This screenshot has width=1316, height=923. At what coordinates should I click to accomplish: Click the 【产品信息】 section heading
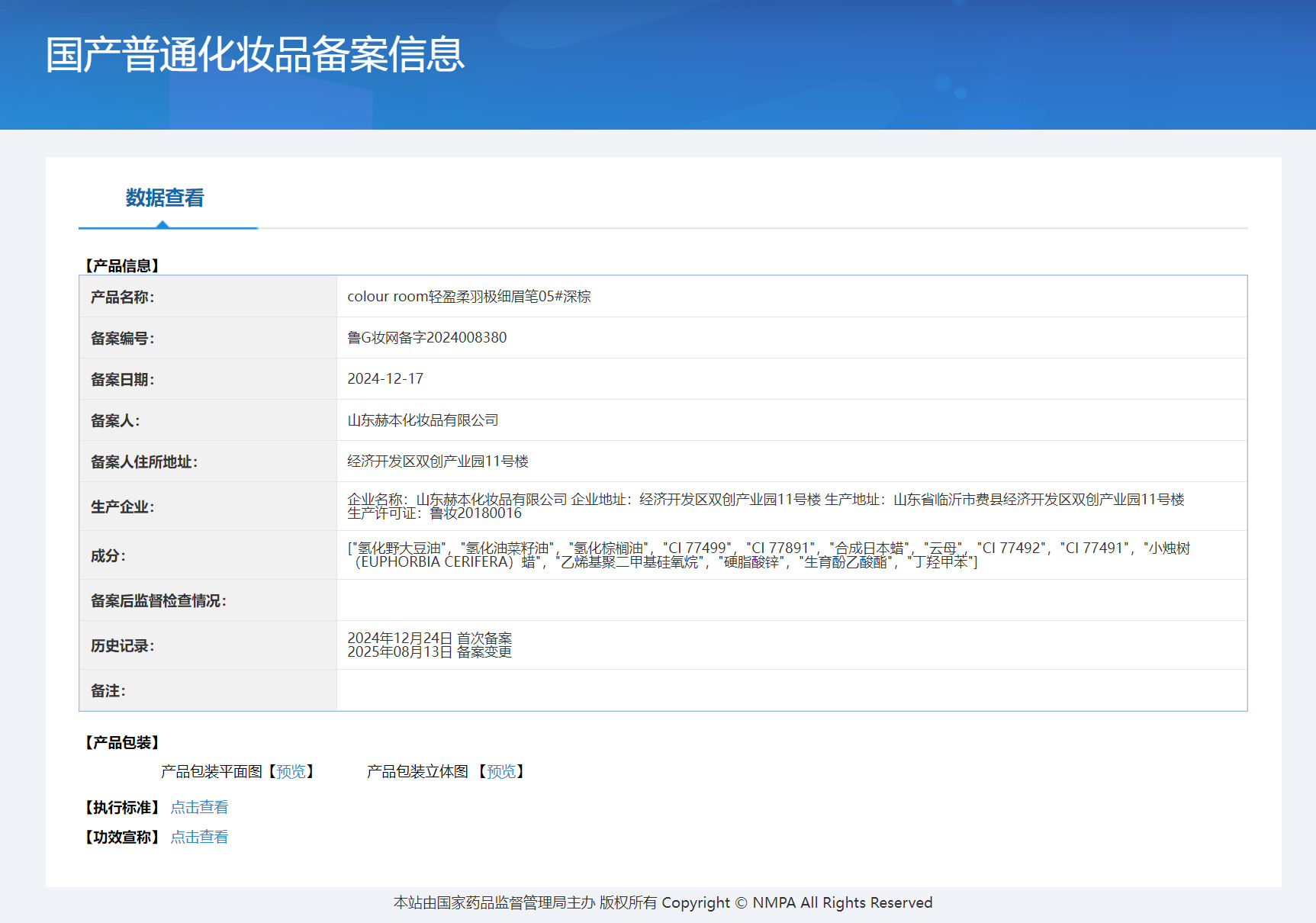pyautogui.click(x=122, y=265)
